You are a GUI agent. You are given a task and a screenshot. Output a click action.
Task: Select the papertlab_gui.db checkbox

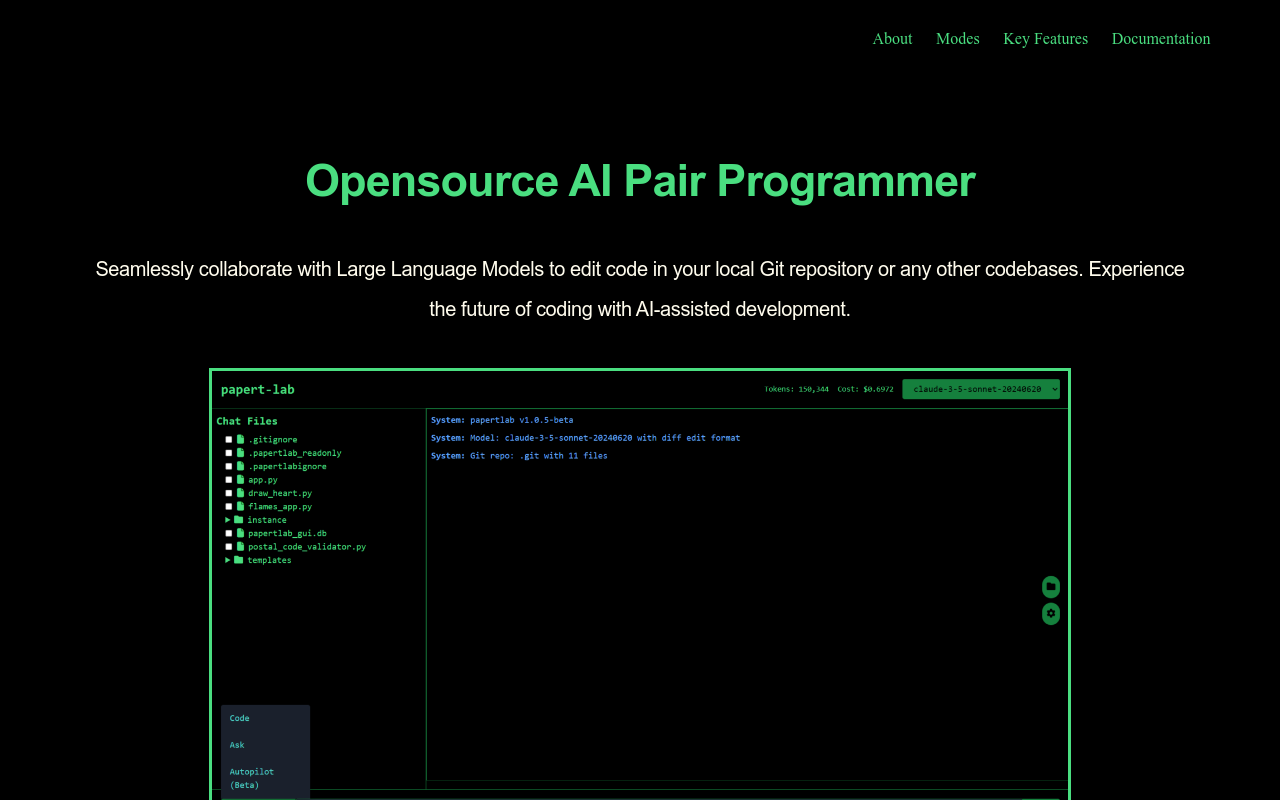click(228, 533)
